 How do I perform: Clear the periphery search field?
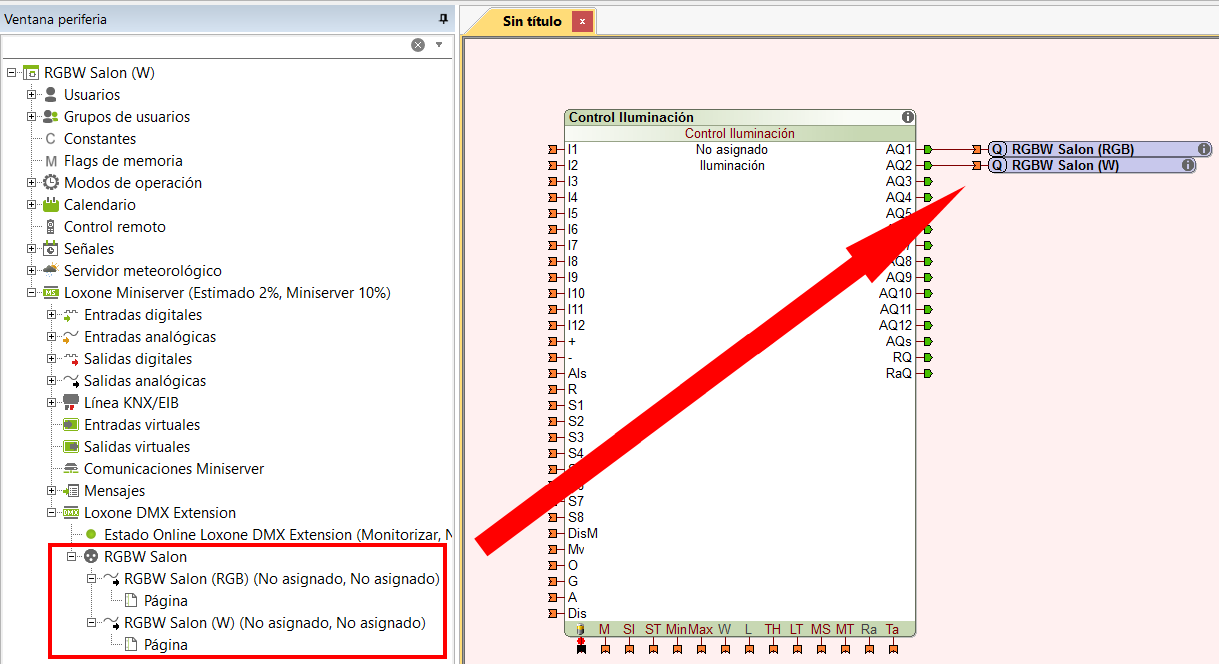pos(418,45)
